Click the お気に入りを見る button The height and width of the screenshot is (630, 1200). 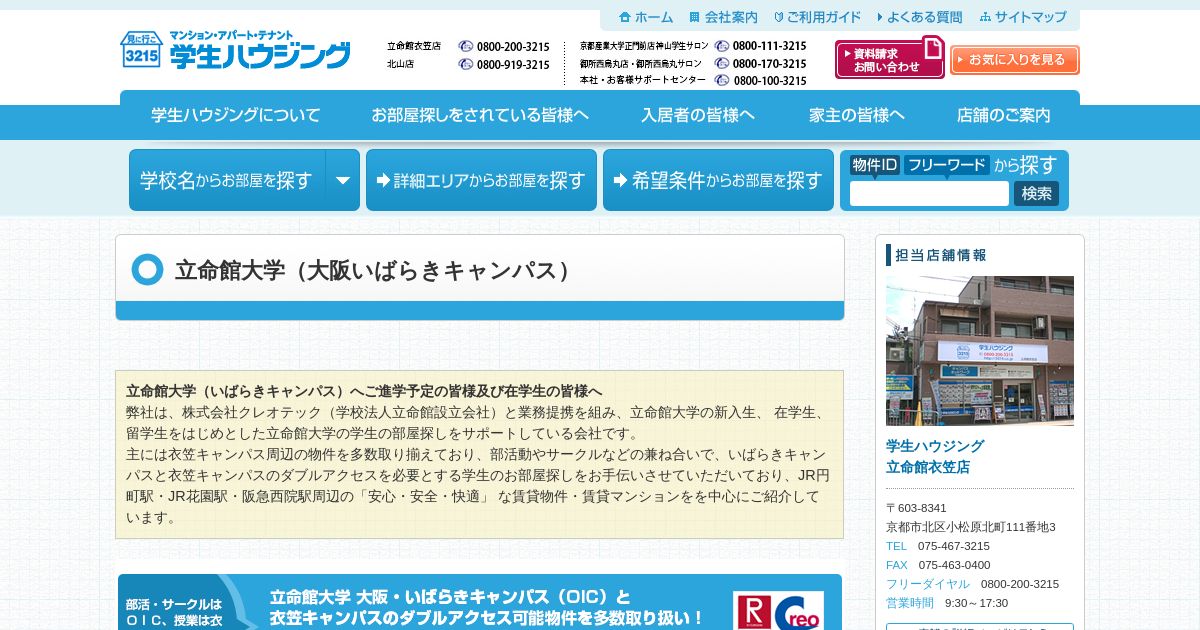[x=1015, y=60]
